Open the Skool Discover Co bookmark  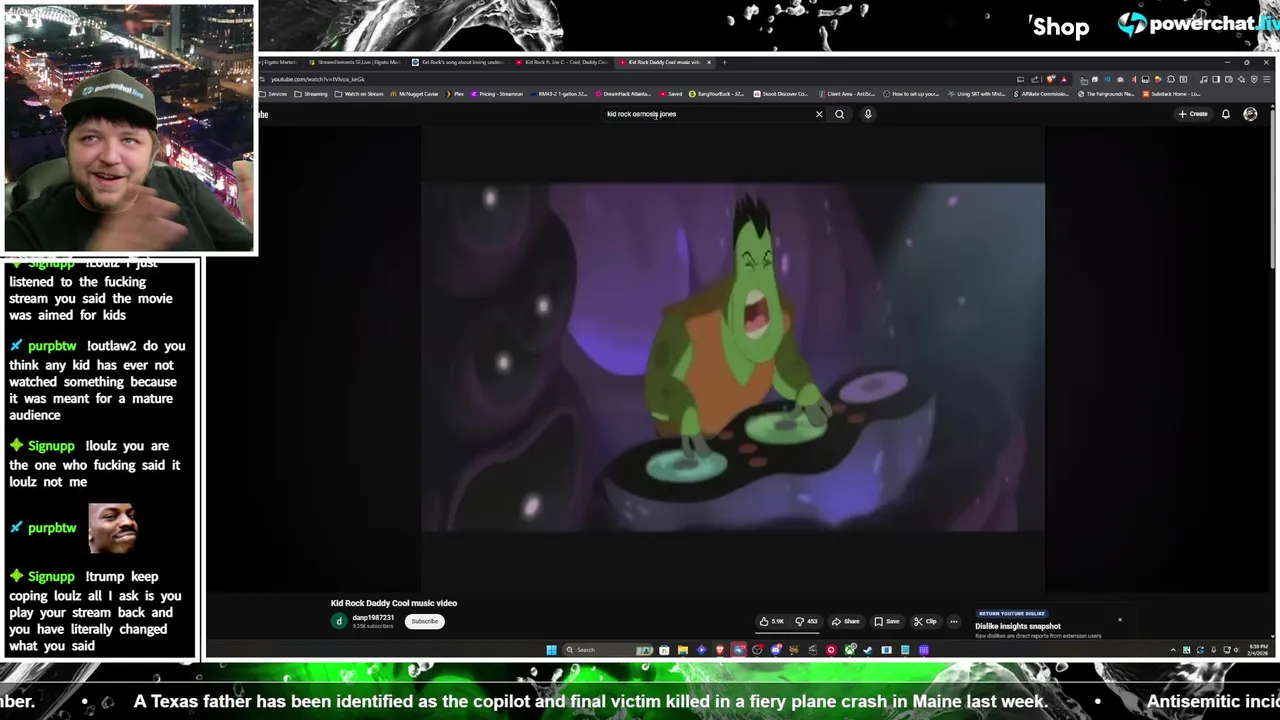click(780, 94)
